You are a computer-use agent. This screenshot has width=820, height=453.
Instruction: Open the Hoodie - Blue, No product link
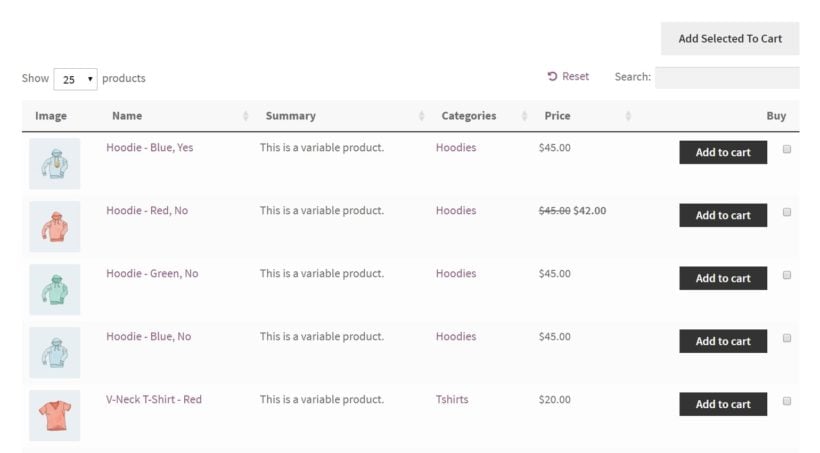[149, 336]
